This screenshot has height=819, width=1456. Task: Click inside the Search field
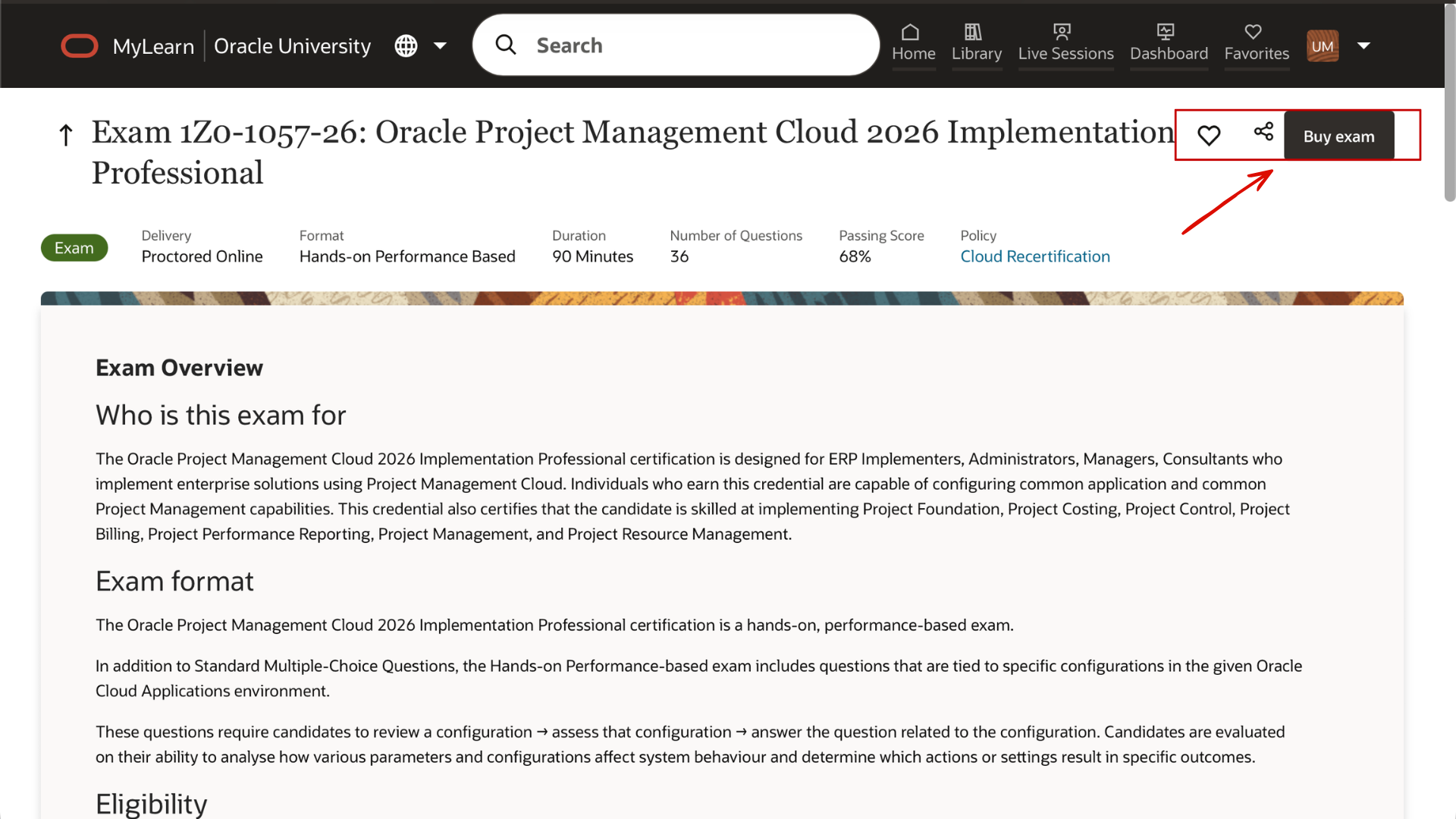(x=682, y=45)
